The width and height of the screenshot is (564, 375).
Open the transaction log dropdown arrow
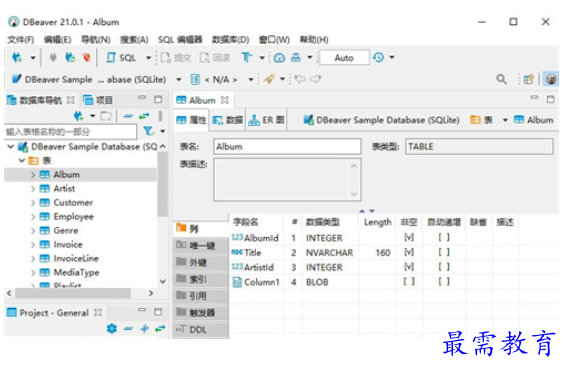[392, 57]
